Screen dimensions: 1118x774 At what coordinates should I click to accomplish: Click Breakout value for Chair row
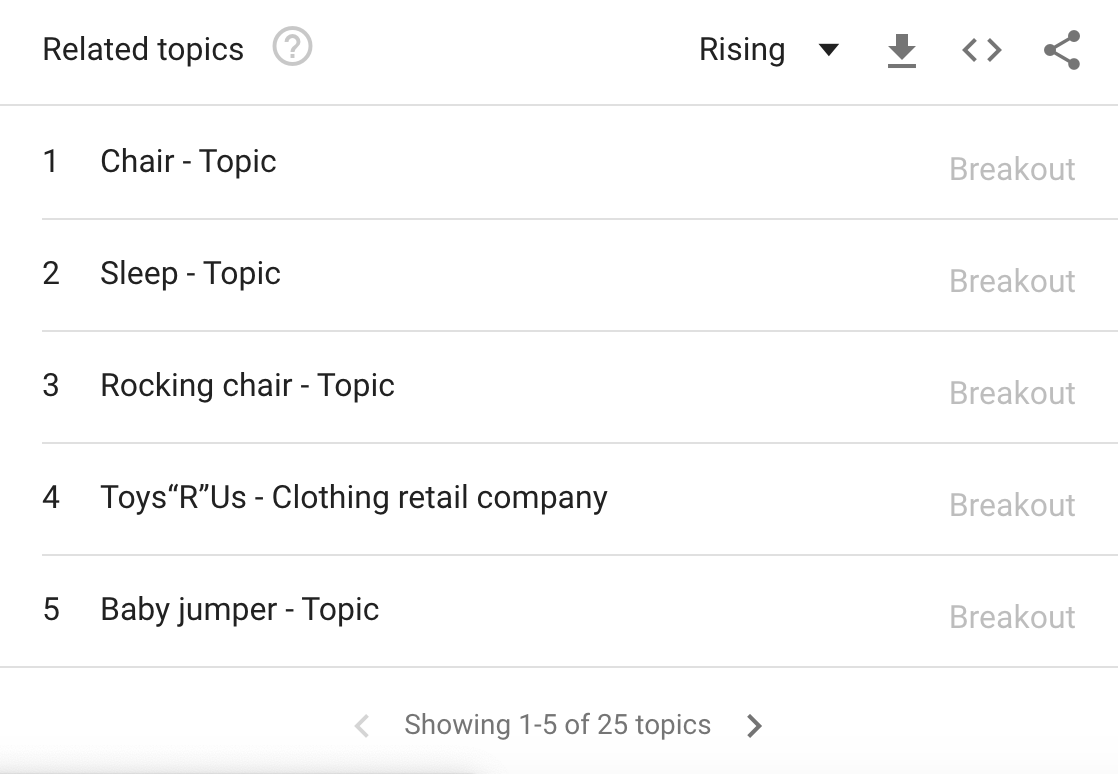pyautogui.click(x=1012, y=169)
